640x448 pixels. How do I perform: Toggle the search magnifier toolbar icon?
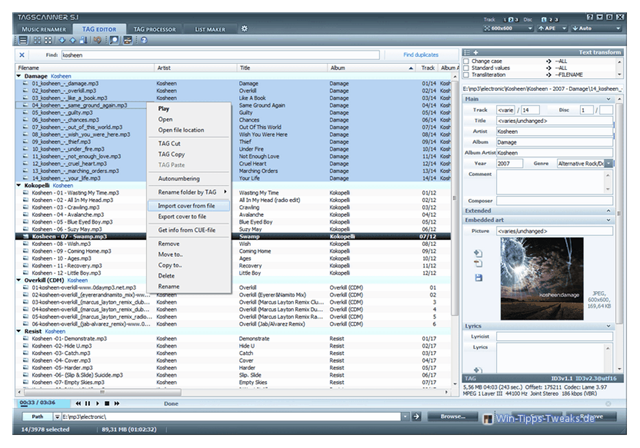(x=114, y=40)
